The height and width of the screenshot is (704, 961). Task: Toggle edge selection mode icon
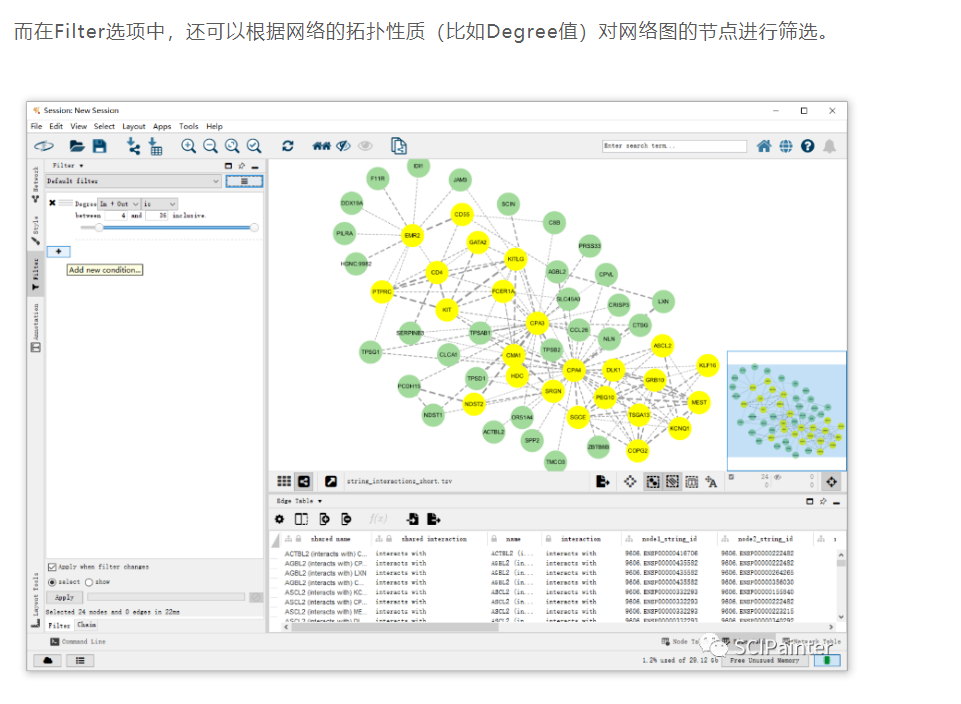click(x=672, y=482)
